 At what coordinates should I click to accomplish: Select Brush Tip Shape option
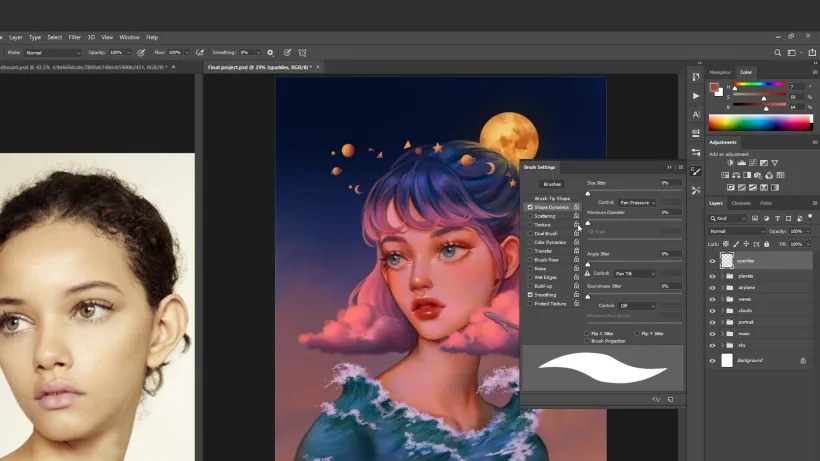pos(552,199)
